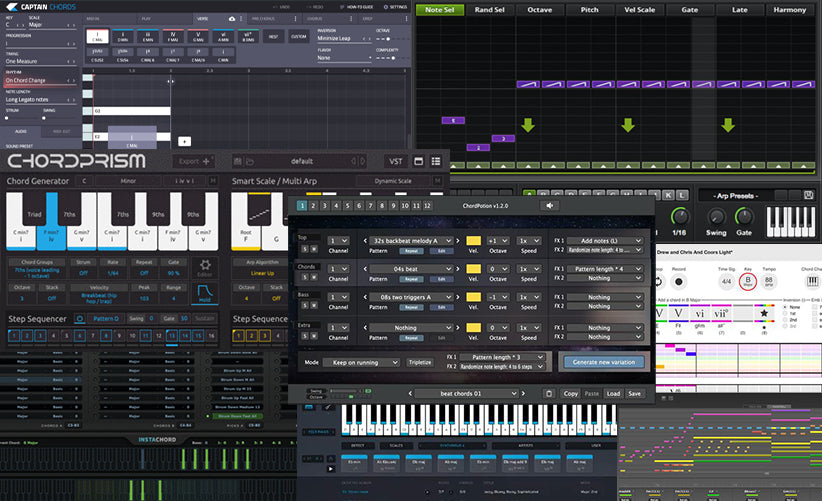Click the Generate new variation button
The width and height of the screenshot is (822, 501).
[x=603, y=362]
